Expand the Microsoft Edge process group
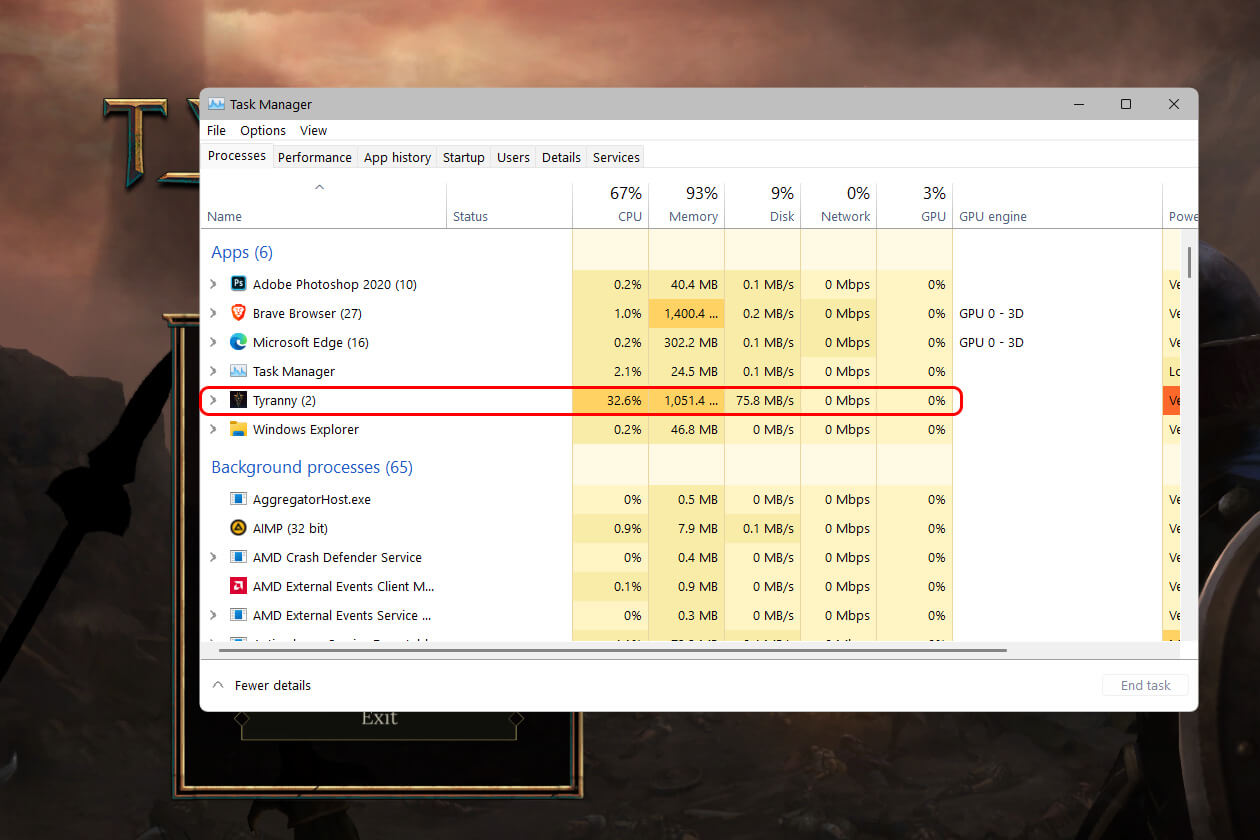The height and width of the screenshot is (840, 1260). point(213,342)
